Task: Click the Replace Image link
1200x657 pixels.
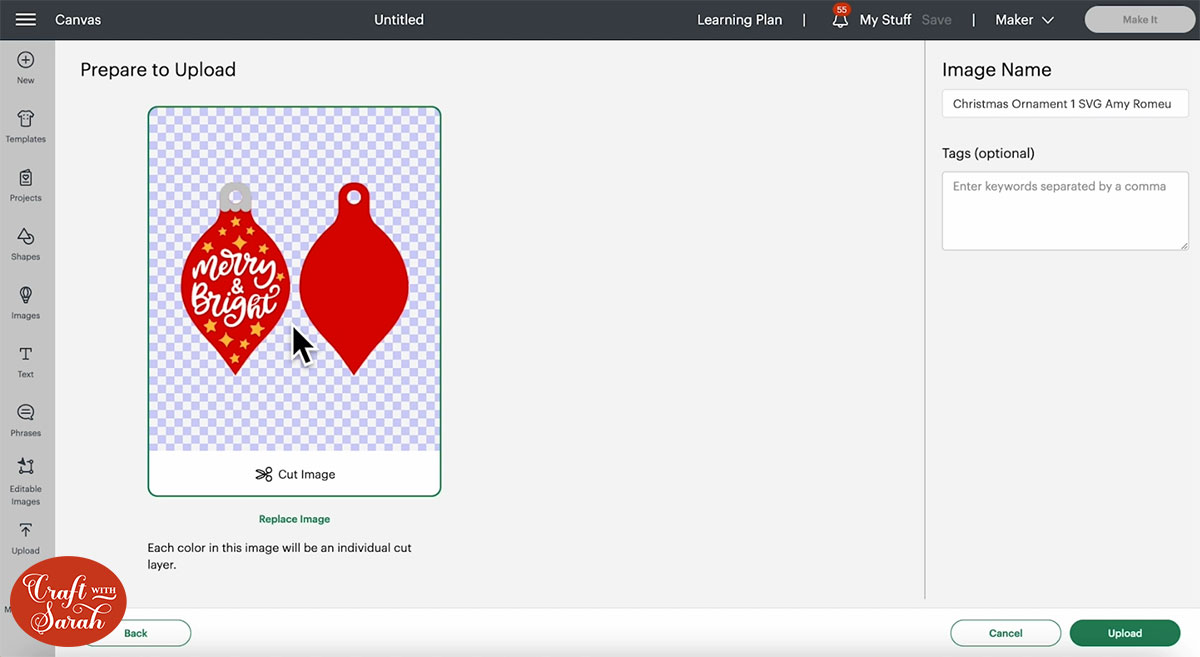Action: pyautogui.click(x=294, y=519)
